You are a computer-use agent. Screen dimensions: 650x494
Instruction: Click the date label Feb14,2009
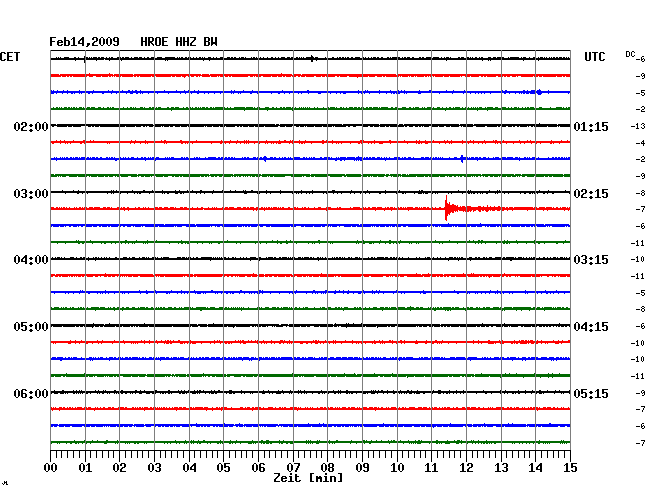tap(84, 42)
